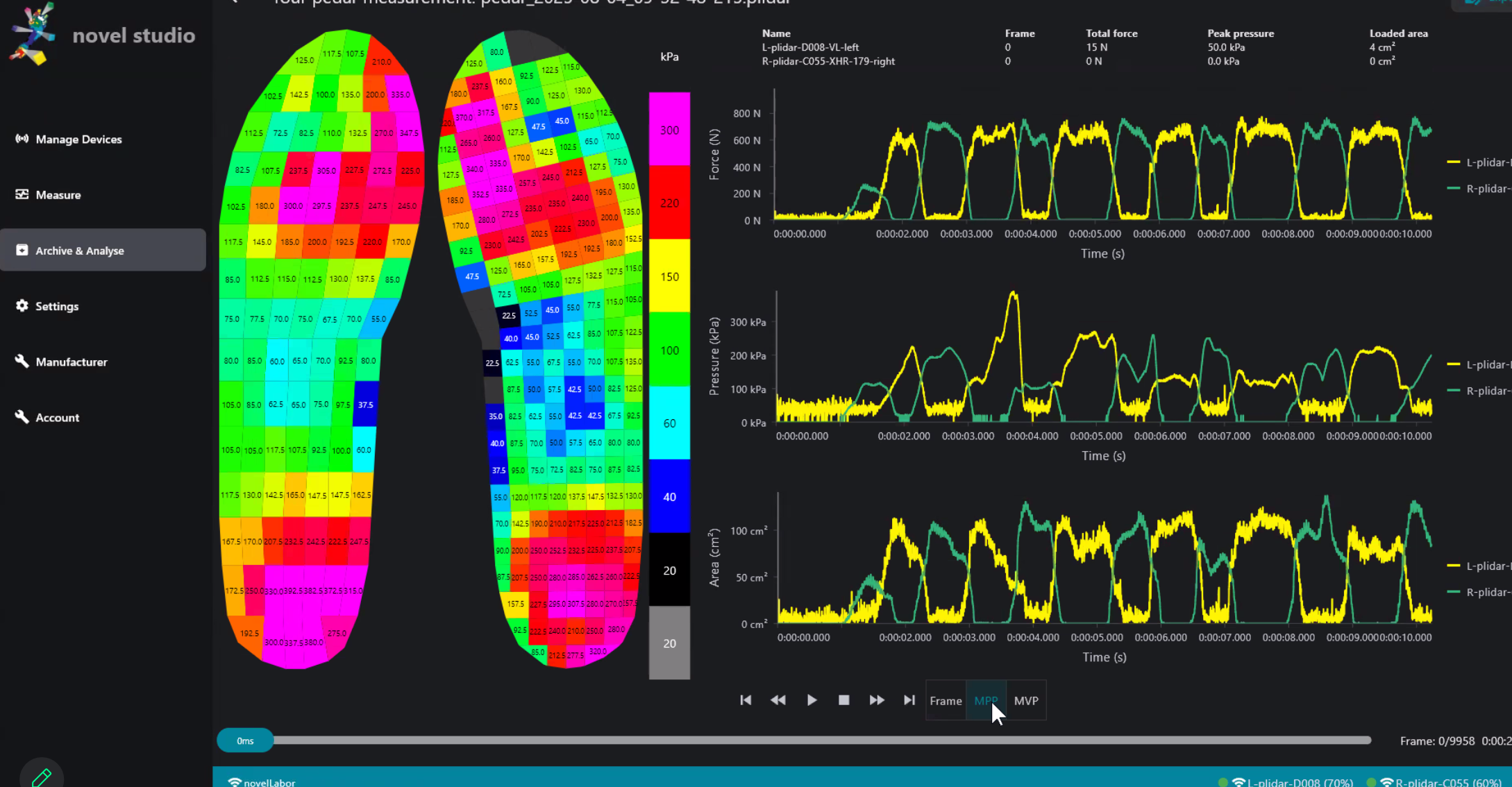Start playback with the play icon
Screen dimensions: 1512x787
(x=812, y=700)
